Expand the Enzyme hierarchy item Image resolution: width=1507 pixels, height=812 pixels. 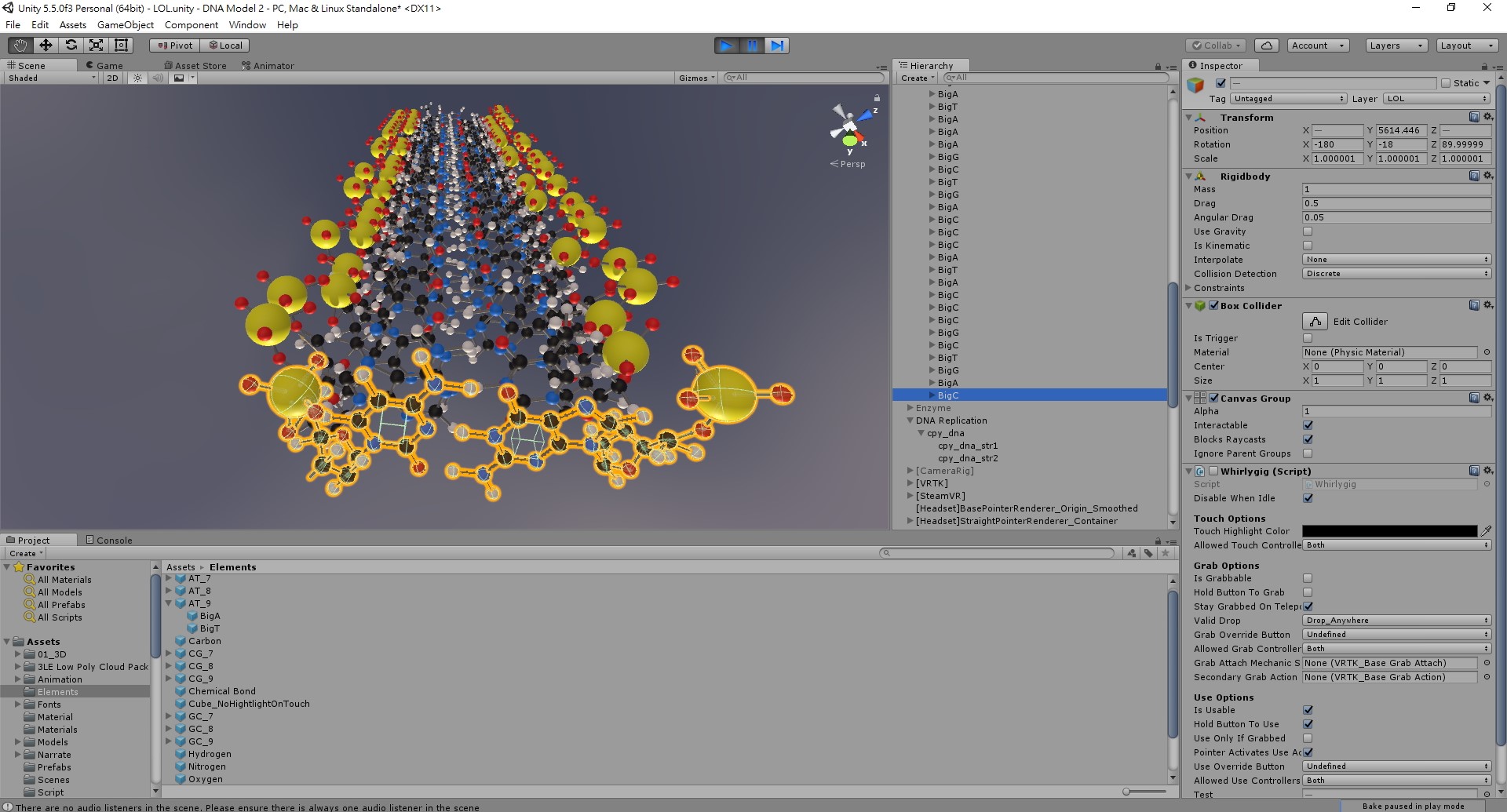click(x=910, y=408)
